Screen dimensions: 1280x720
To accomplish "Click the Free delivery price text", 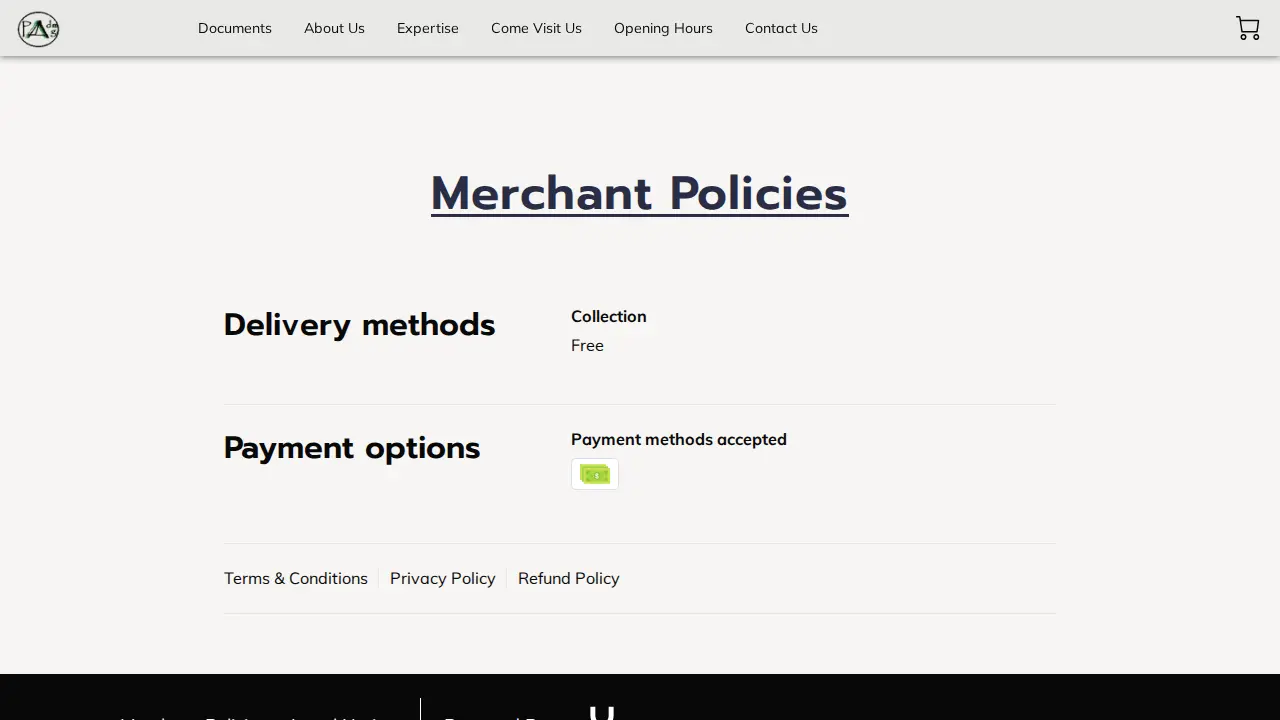I will [587, 345].
